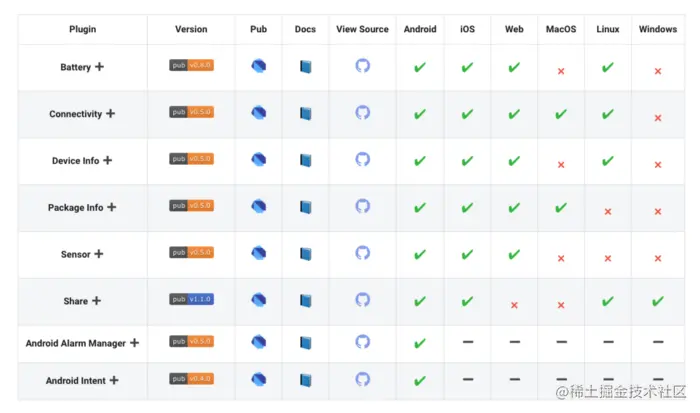
Task: Open the Battery plugin Docs icon
Action: tap(306, 67)
